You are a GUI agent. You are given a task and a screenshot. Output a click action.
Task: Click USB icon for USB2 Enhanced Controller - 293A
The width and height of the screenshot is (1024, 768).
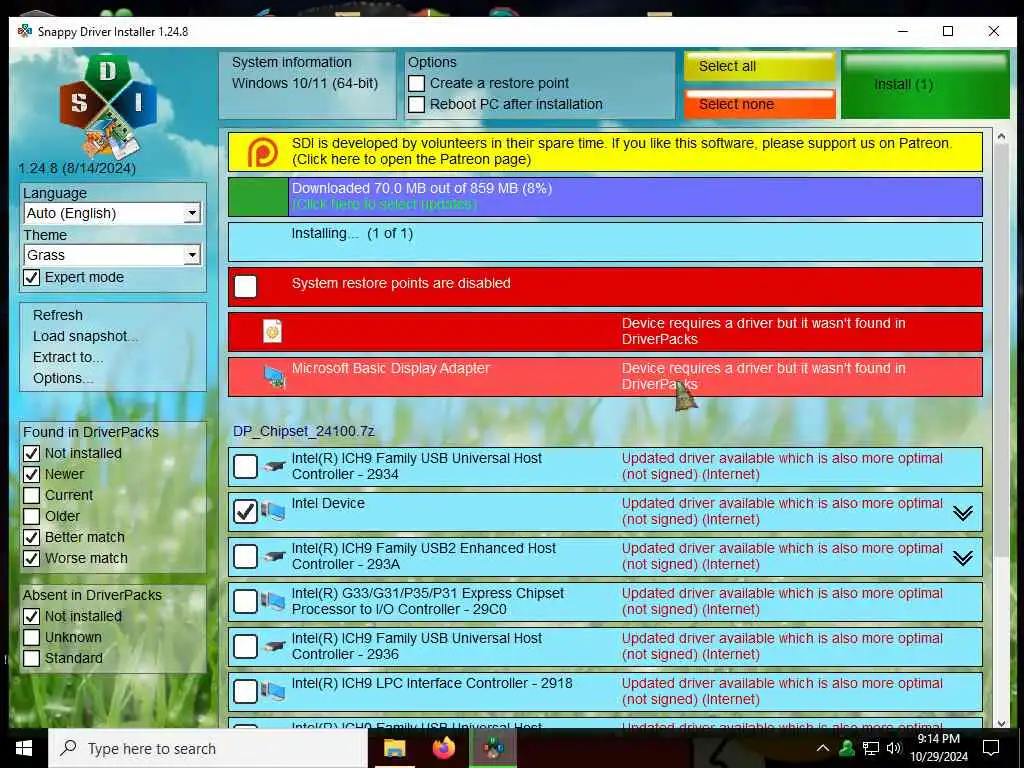274,556
